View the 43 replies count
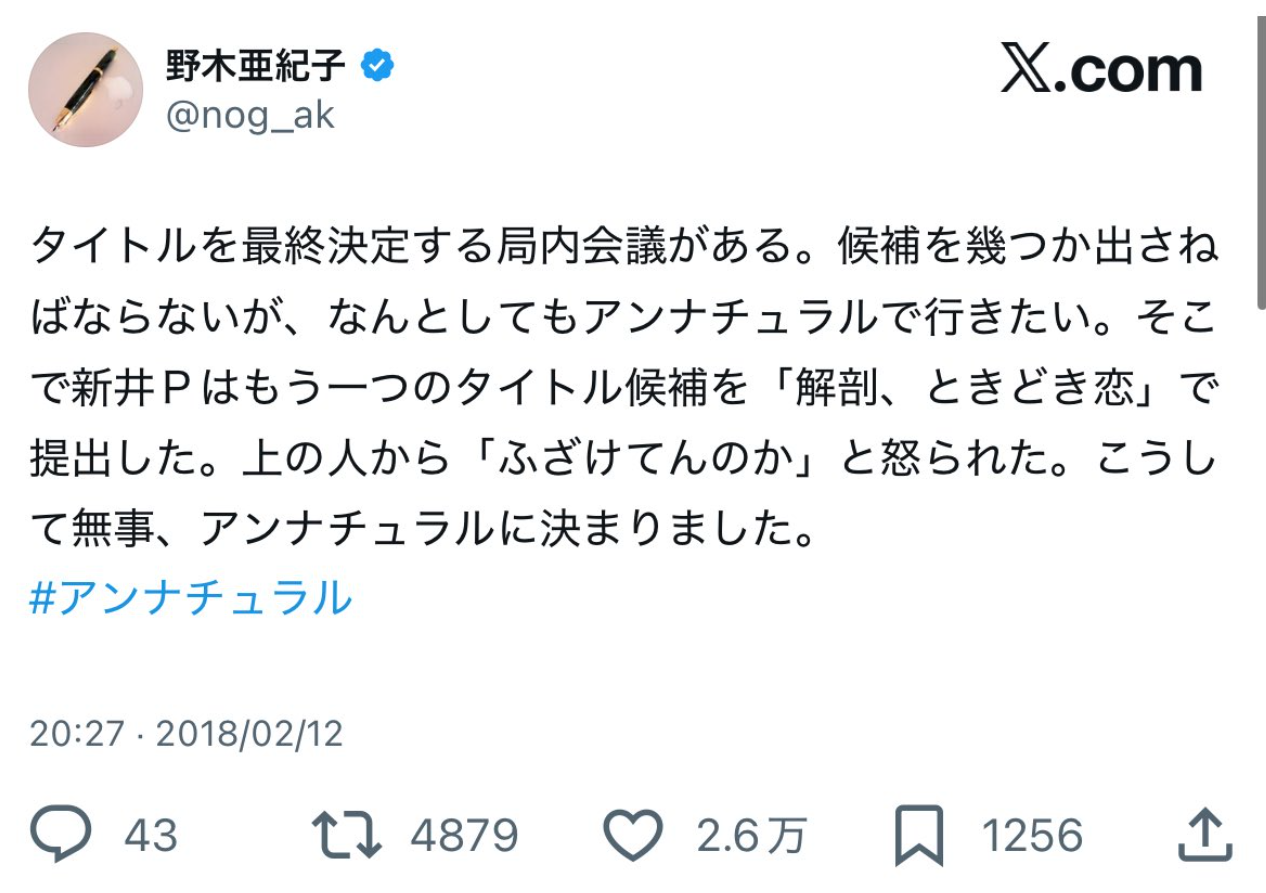The height and width of the screenshot is (893, 1266). coord(151,836)
